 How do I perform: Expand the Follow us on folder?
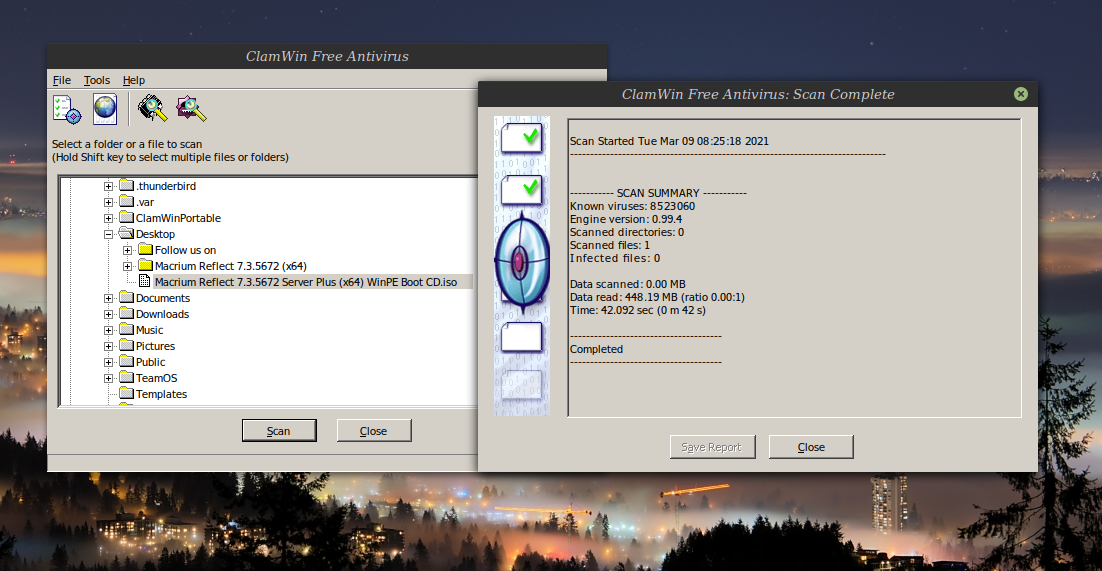127,250
